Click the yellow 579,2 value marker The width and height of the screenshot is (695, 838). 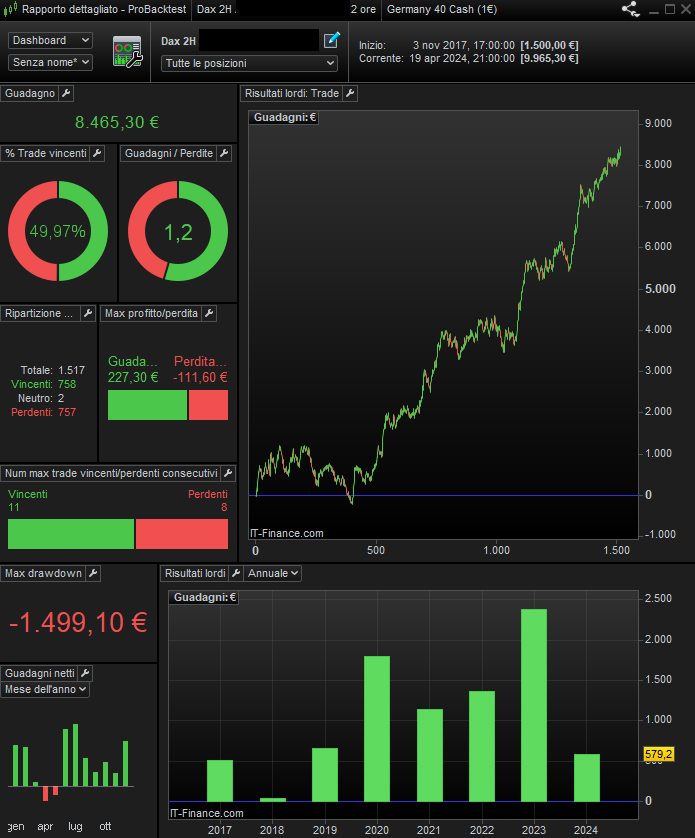click(x=658, y=754)
